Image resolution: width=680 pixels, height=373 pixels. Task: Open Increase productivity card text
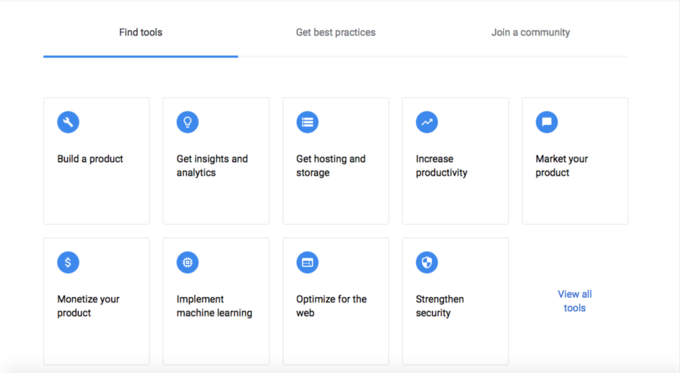(441, 166)
